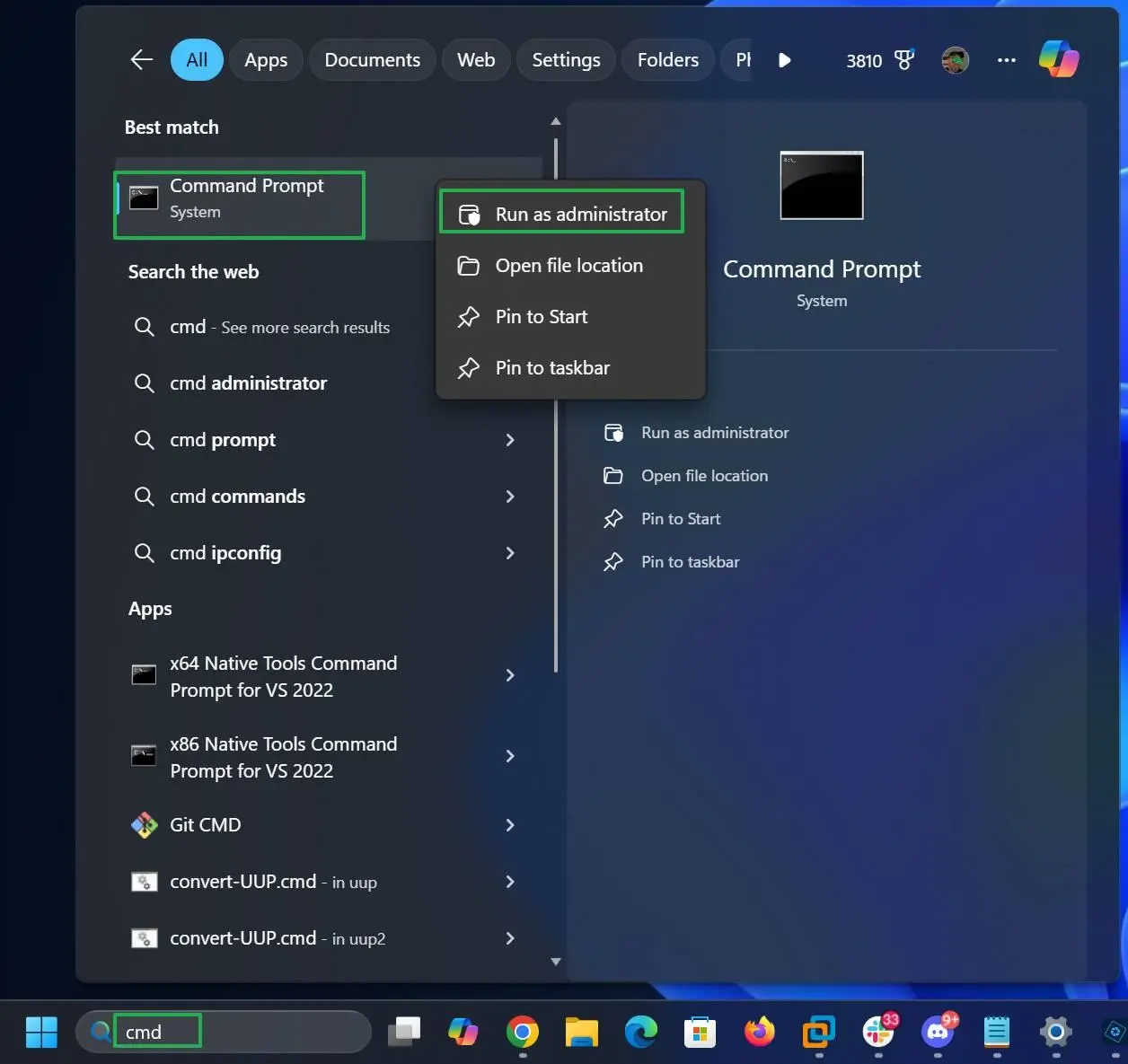
Task: Select the 'cmd prompt' web suggestion
Action: 223,440
